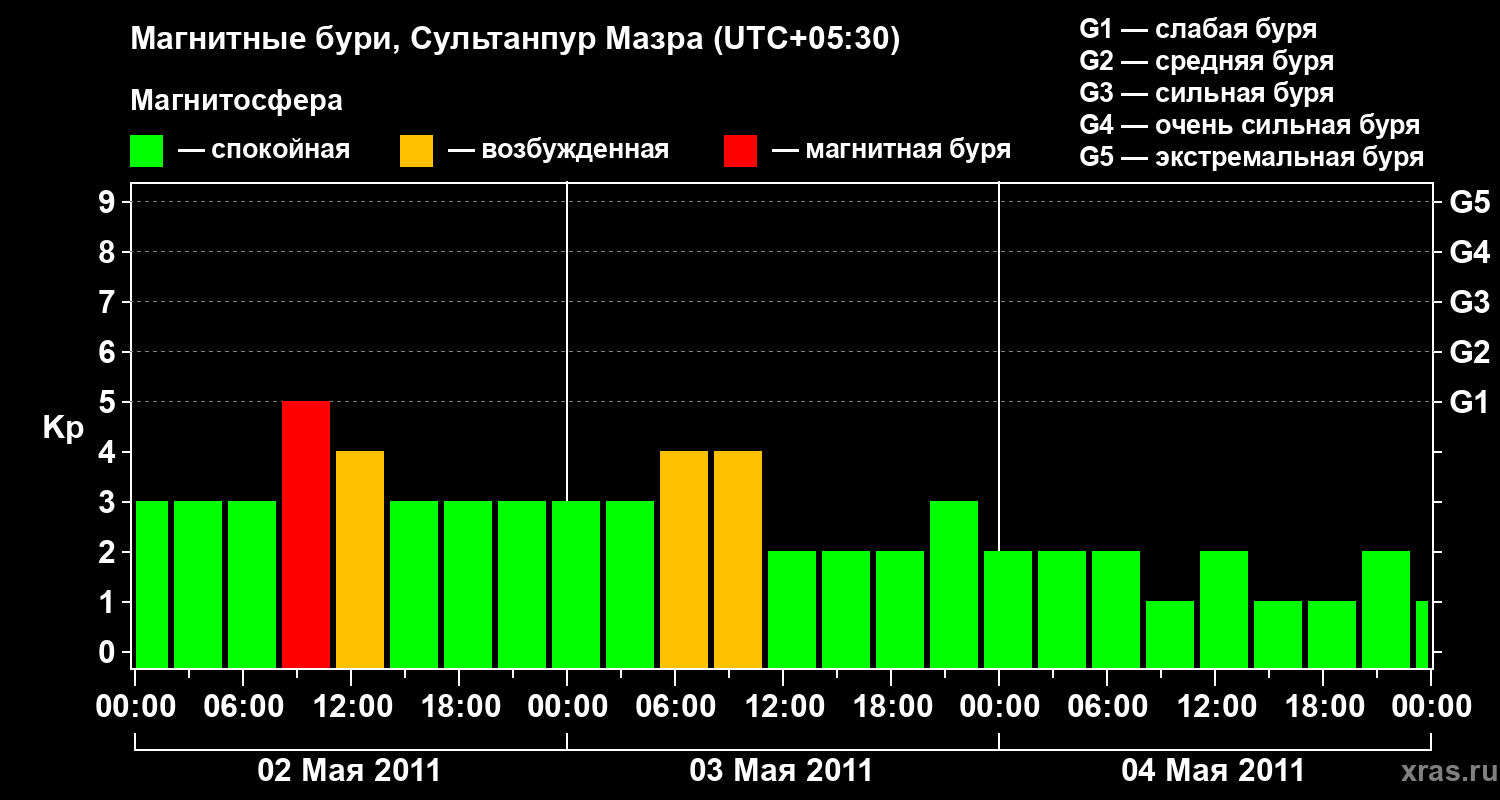Screen dimensions: 1500x800
Task: Click the '03 Мая 2011' date label
Action: click(781, 770)
